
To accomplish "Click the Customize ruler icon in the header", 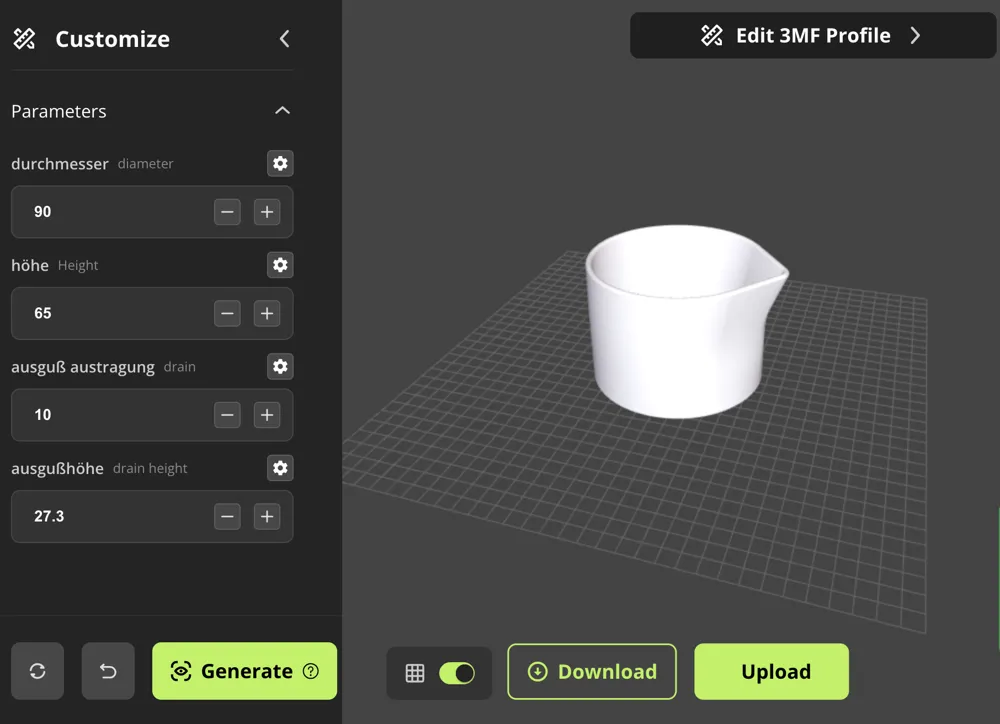I will (x=24, y=39).
